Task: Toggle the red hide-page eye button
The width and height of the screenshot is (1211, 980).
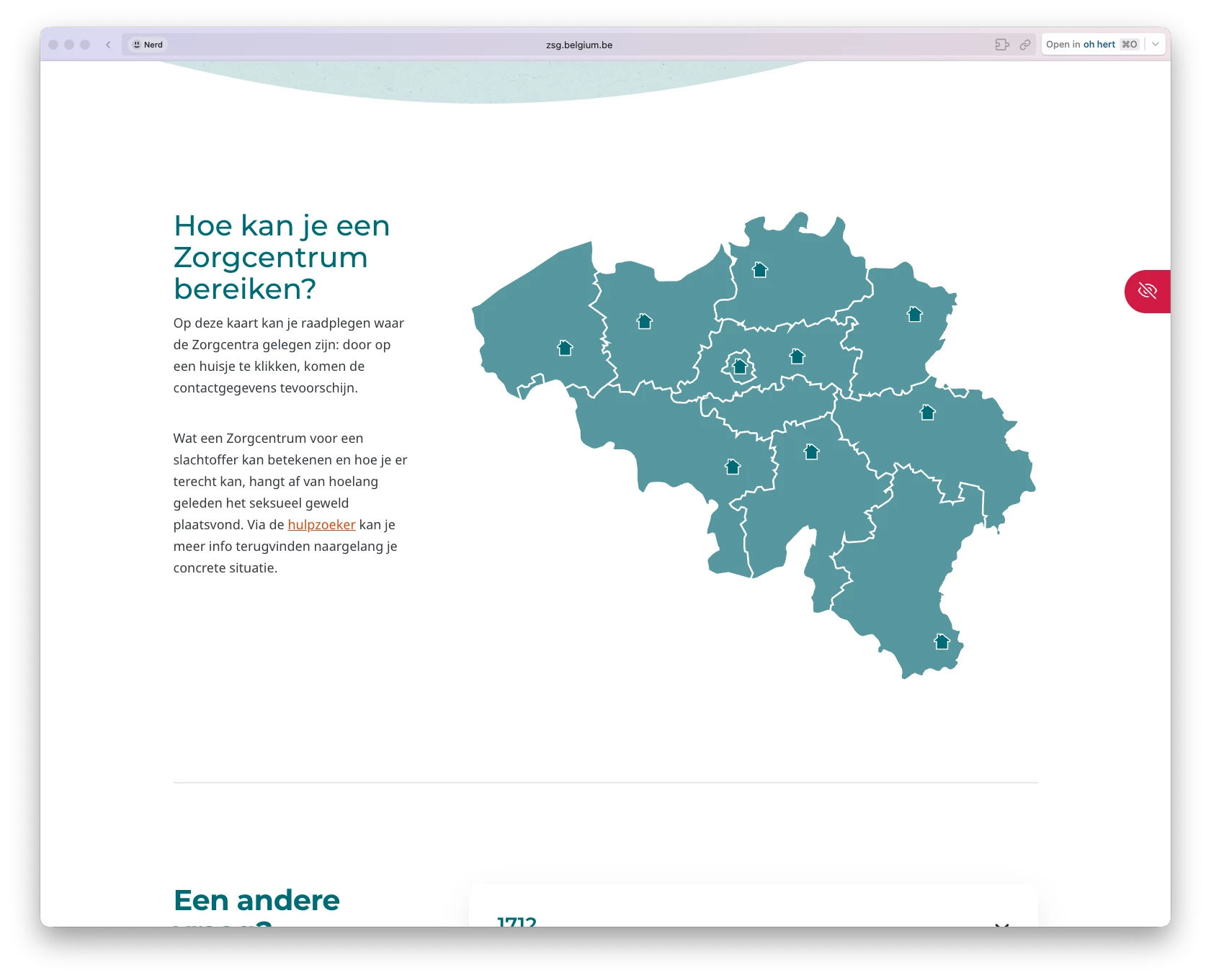Action: click(1147, 291)
